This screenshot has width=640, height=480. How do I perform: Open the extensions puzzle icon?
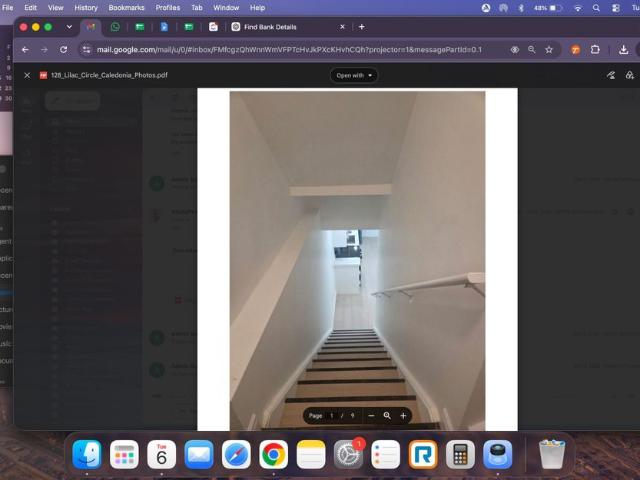(595, 50)
